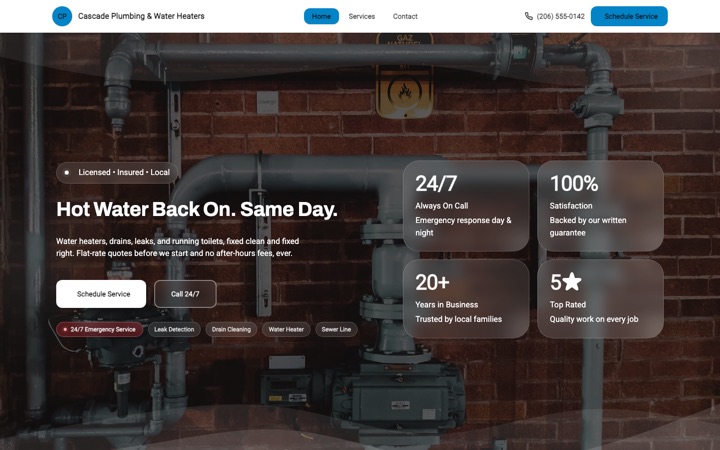
Task: Select the Water Heater tag
Action: [286, 329]
